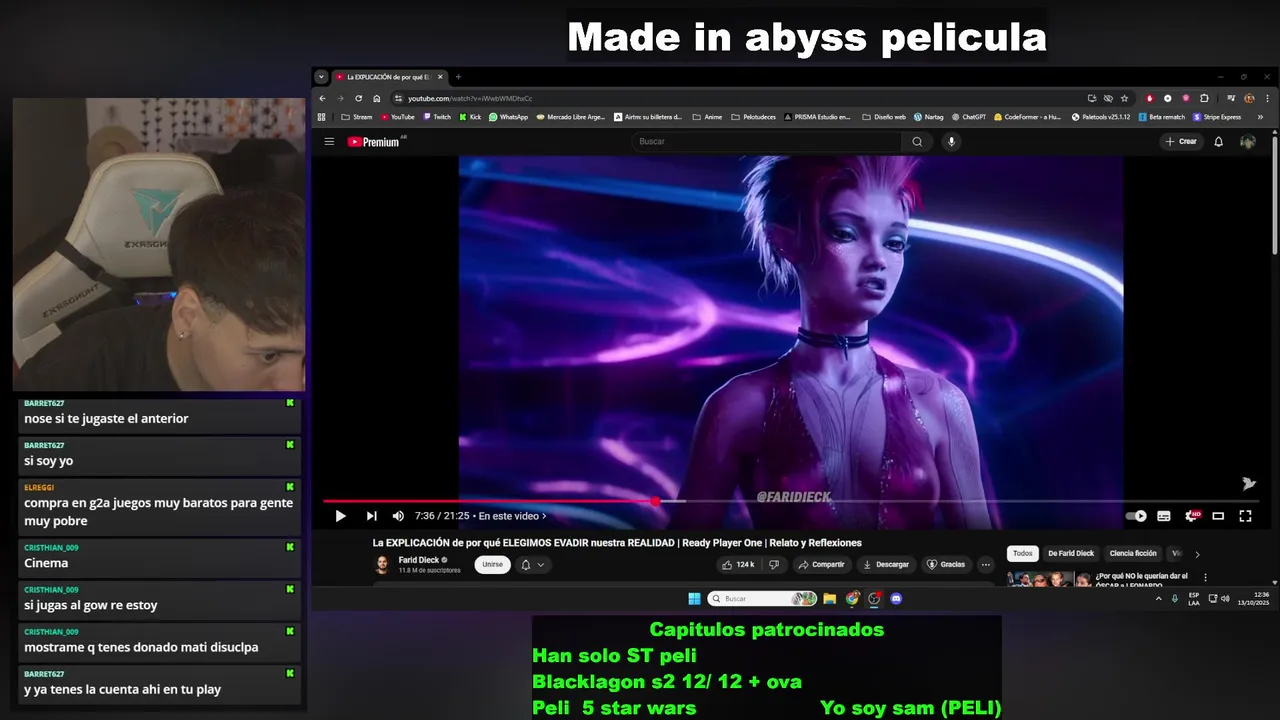Mute the video volume

tap(398, 516)
